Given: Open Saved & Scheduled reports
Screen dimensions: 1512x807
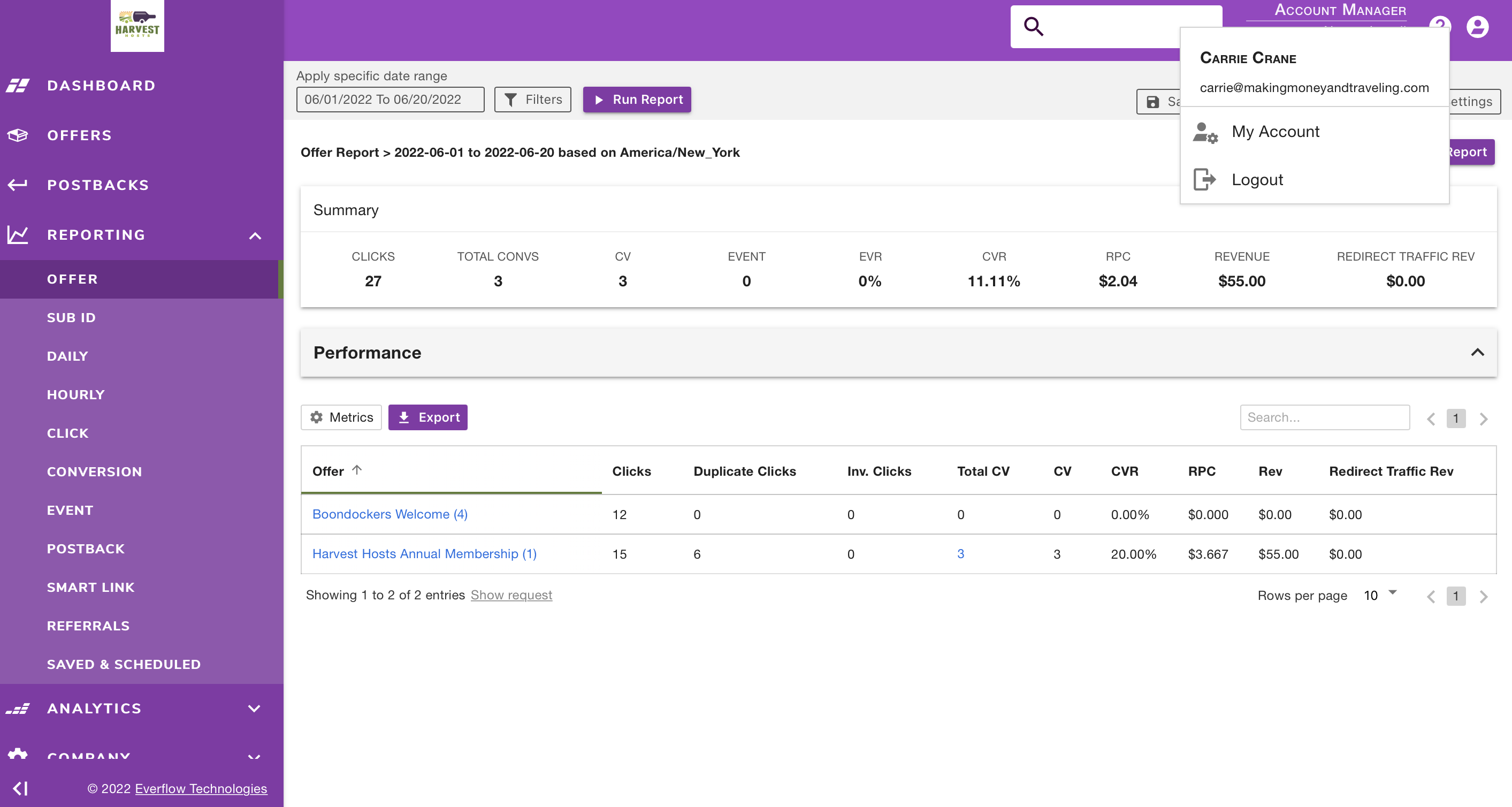Looking at the screenshot, I should 141,665.
